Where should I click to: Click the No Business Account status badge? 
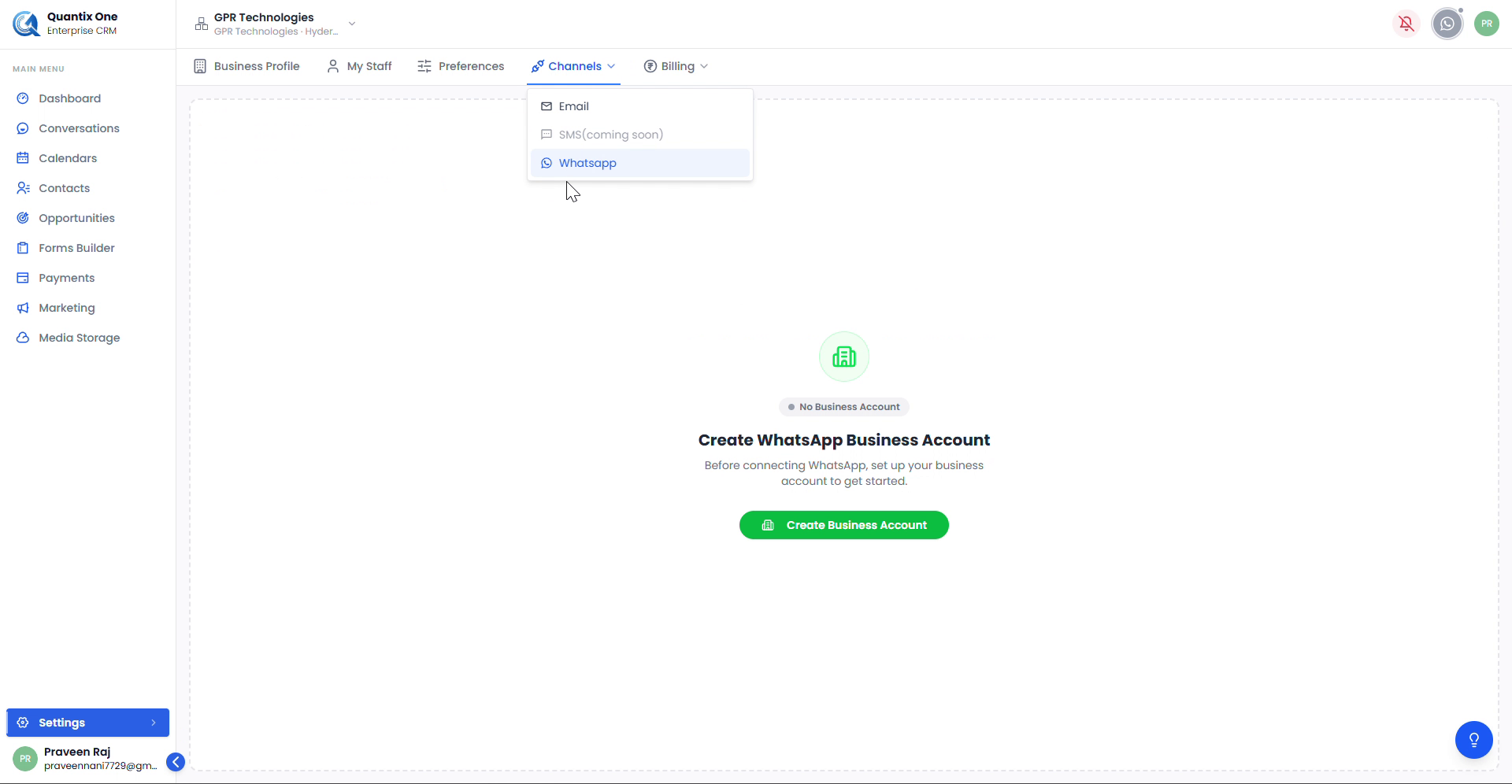click(x=844, y=407)
